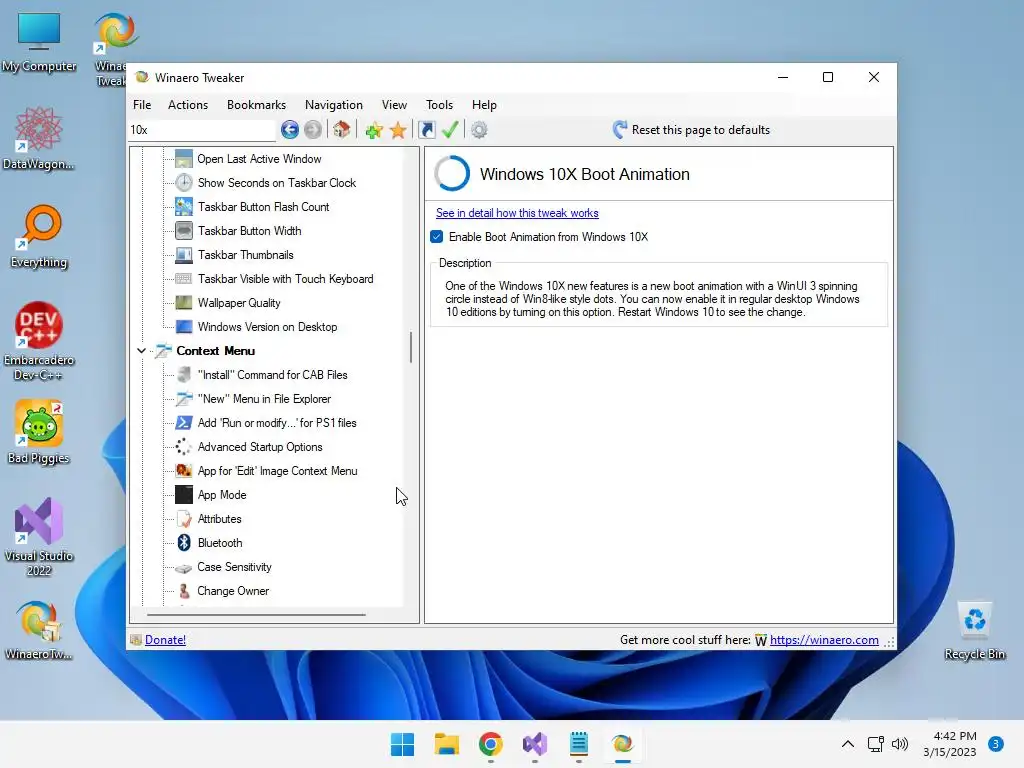Image resolution: width=1024 pixels, height=768 pixels.
Task: Click the create shortcut toolbar icon
Action: coord(427,130)
